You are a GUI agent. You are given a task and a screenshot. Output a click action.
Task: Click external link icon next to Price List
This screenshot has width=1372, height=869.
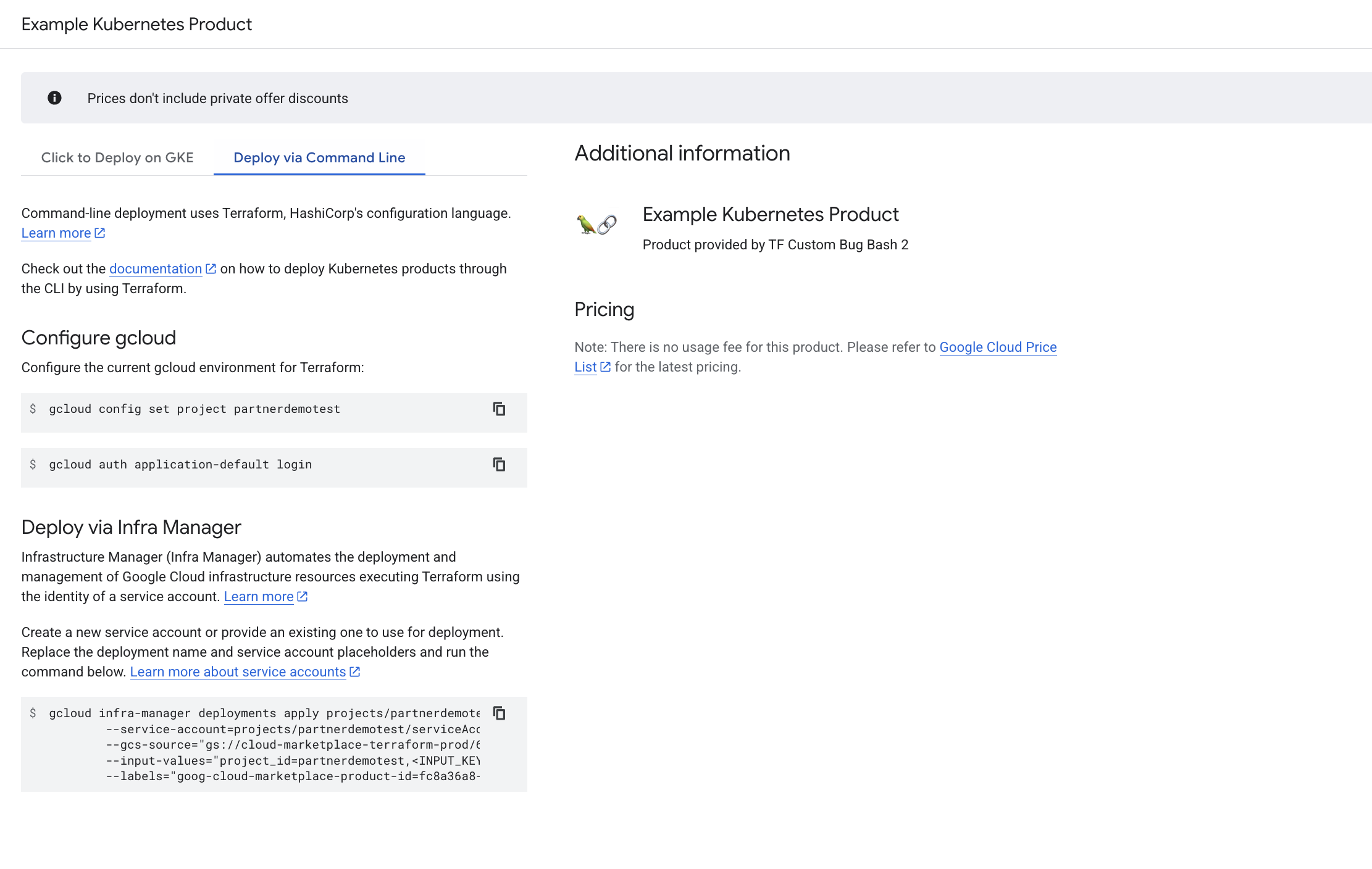(605, 367)
